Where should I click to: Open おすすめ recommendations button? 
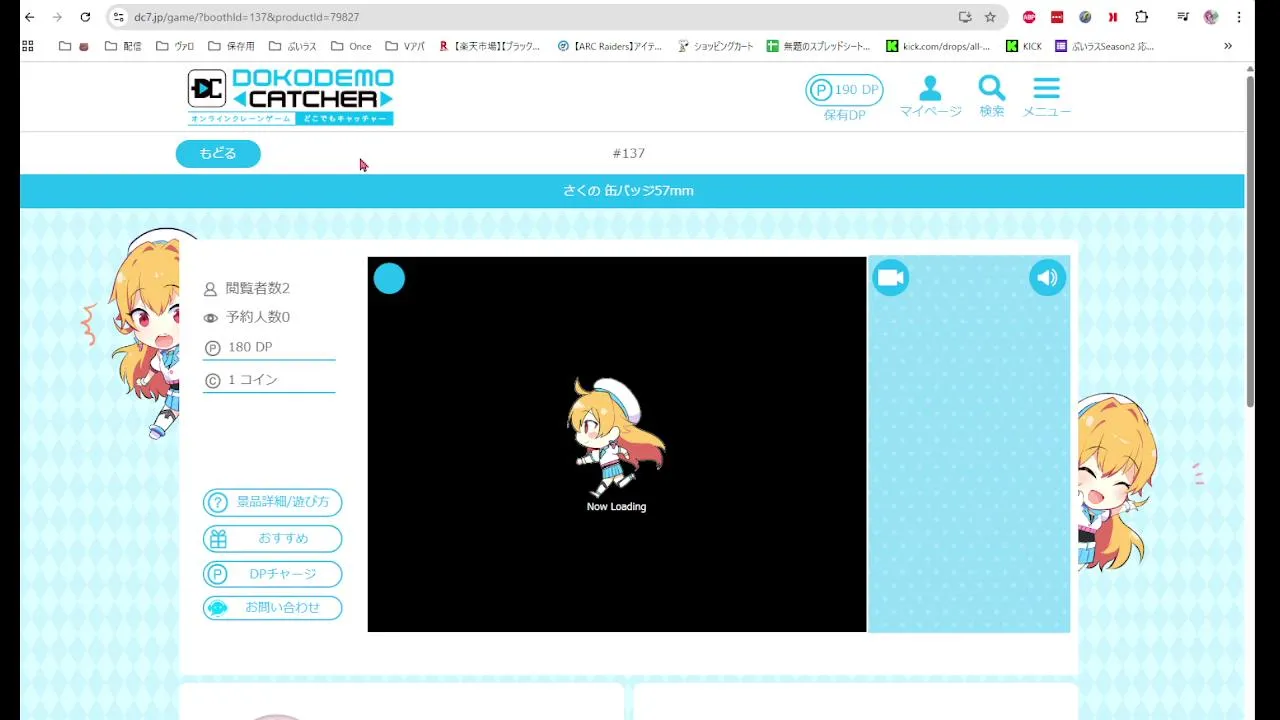(x=272, y=538)
